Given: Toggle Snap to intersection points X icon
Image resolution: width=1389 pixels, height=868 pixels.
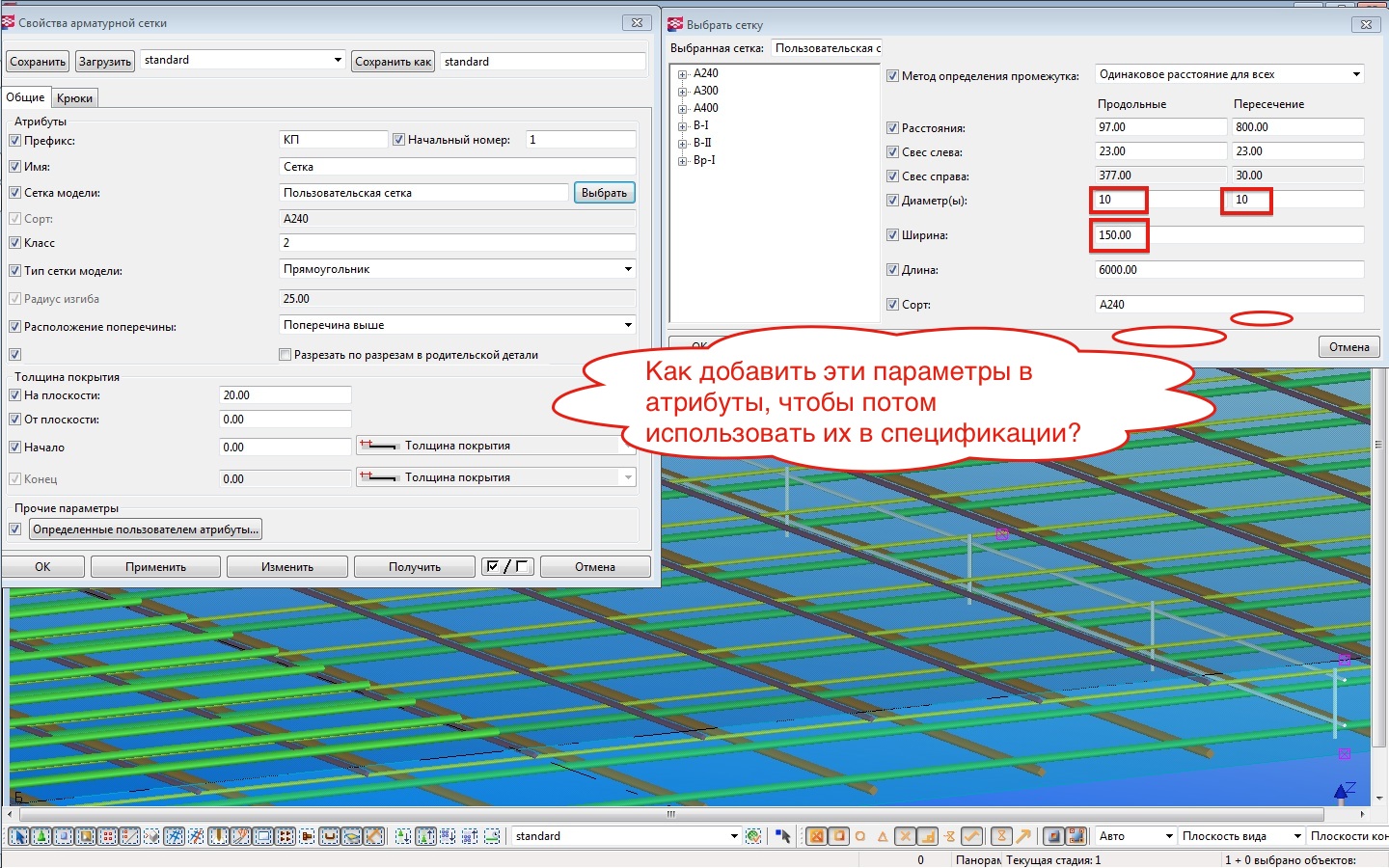Looking at the screenshot, I should (905, 836).
